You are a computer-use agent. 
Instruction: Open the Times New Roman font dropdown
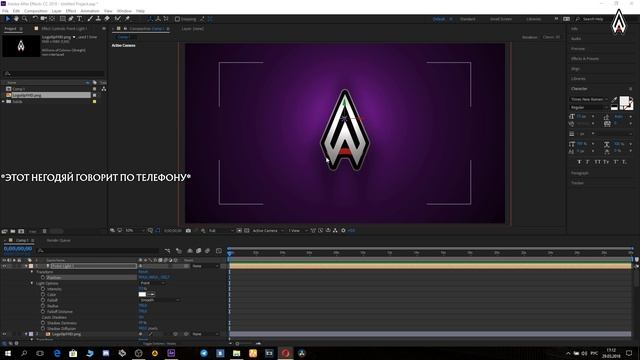(x=589, y=99)
